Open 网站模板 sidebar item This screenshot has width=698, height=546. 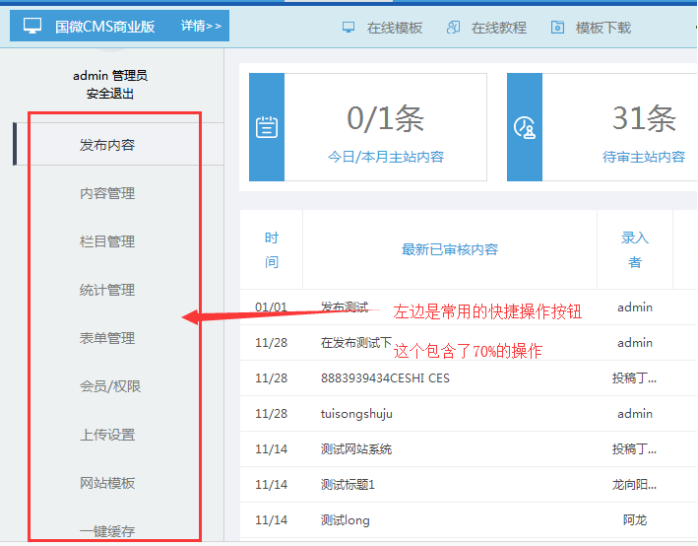coord(107,483)
